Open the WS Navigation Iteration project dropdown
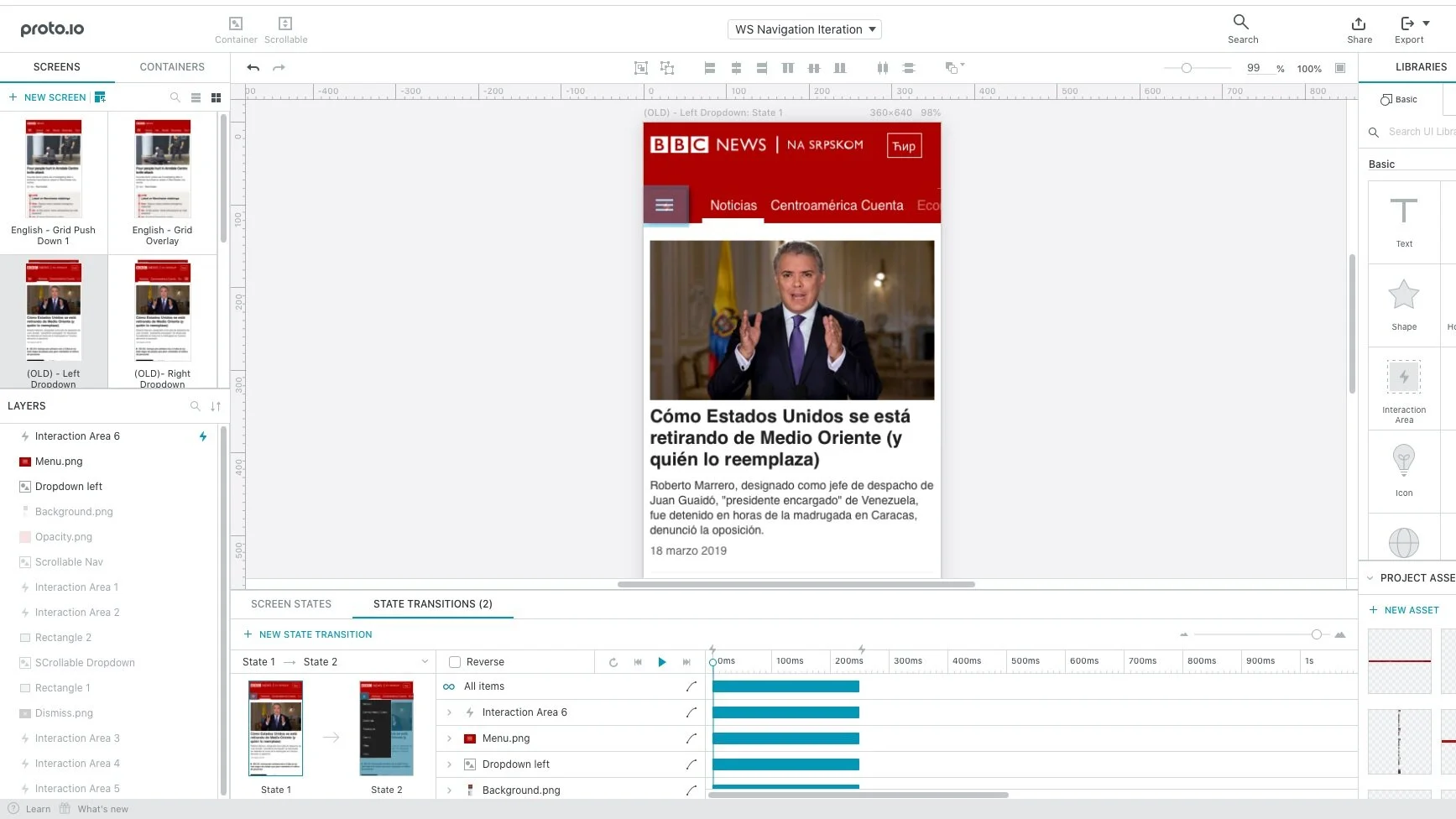 coord(804,29)
